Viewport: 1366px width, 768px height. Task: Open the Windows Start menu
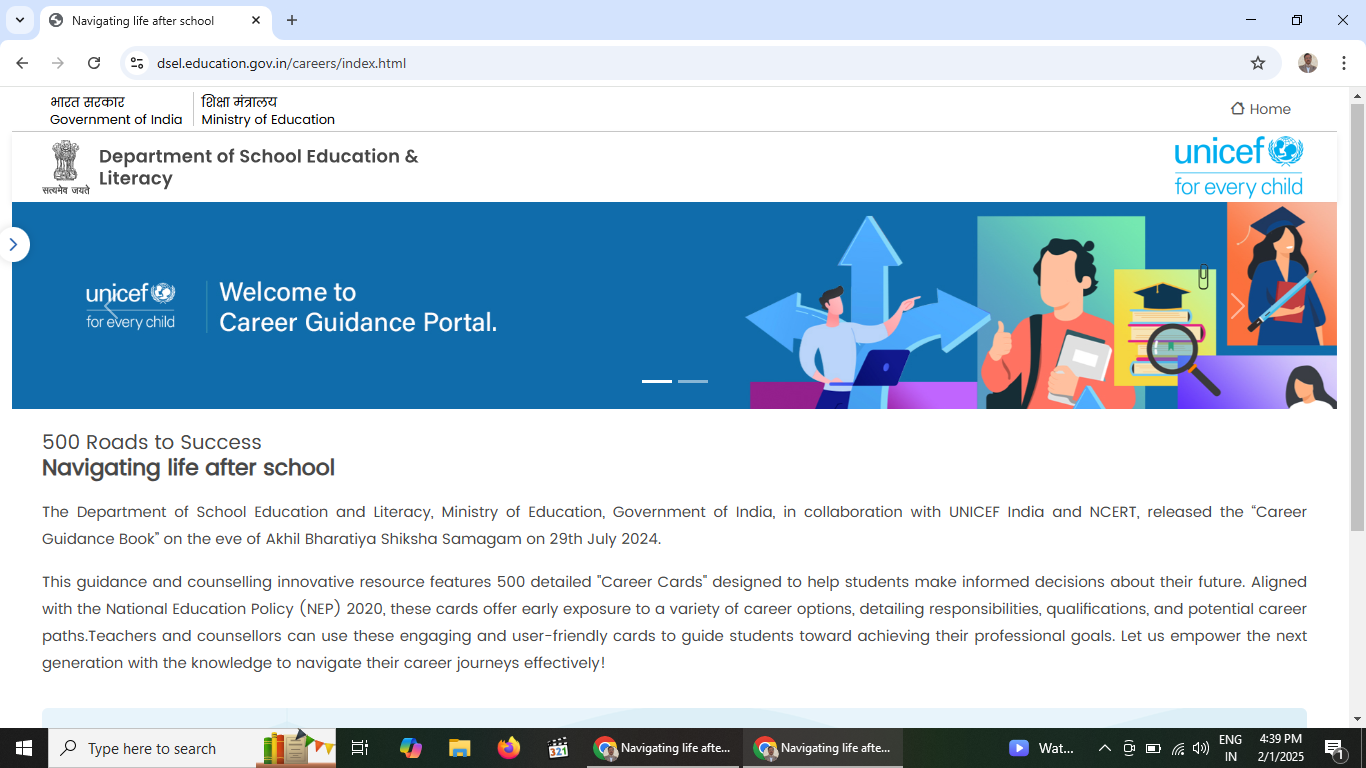click(x=24, y=748)
